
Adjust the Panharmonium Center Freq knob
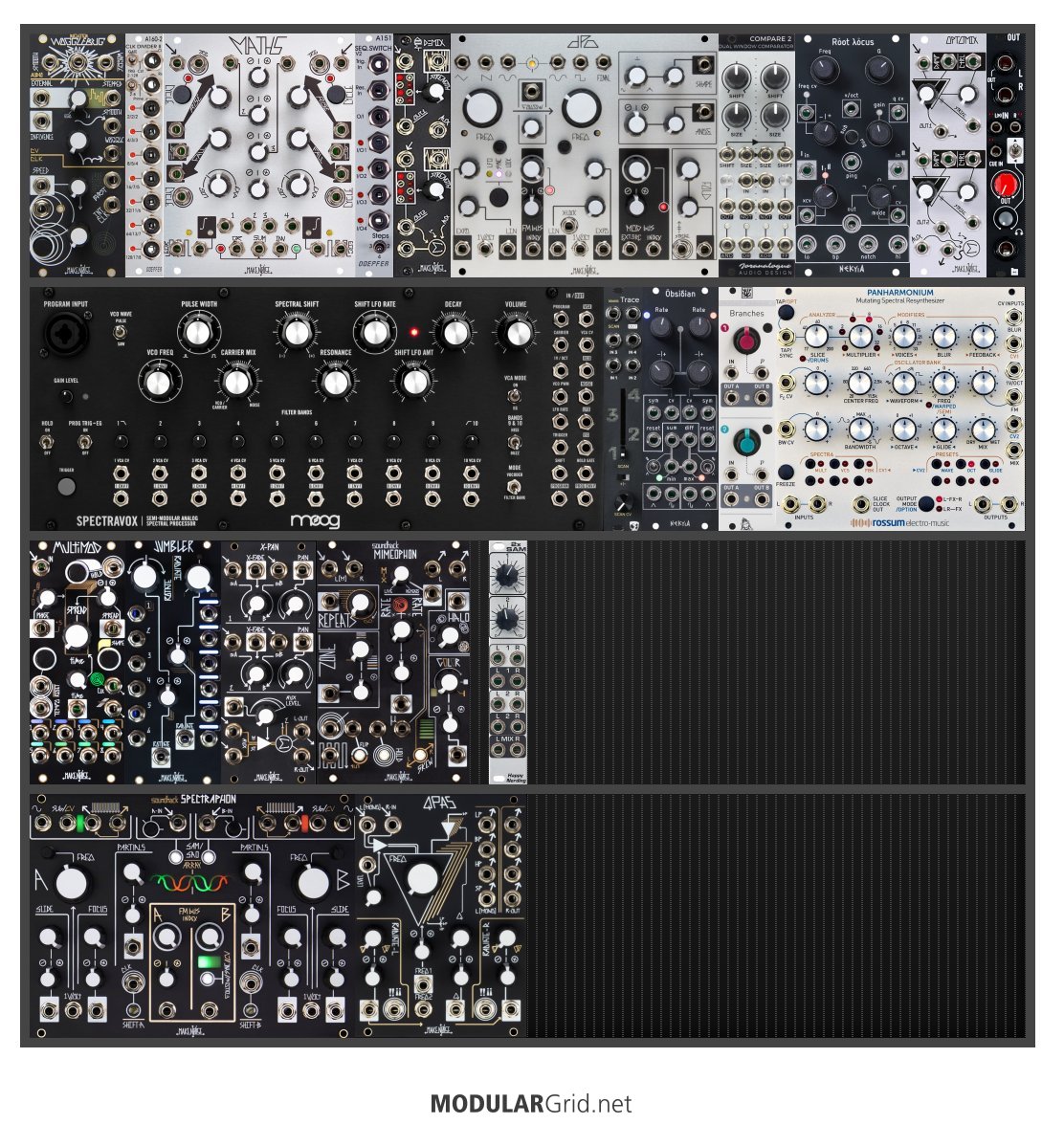coord(859,384)
